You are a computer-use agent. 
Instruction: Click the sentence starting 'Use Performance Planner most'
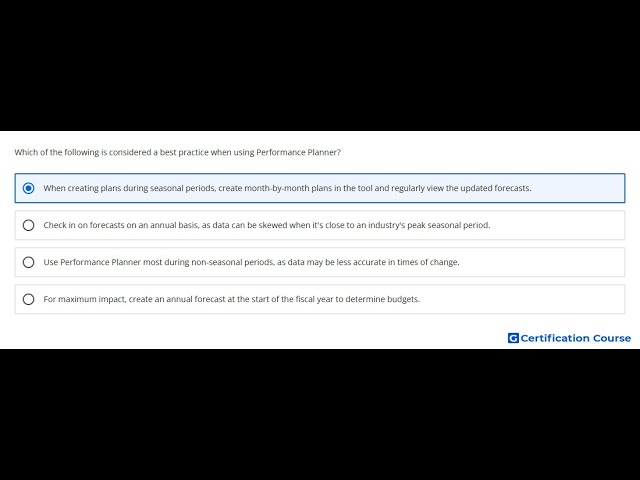coord(251,262)
